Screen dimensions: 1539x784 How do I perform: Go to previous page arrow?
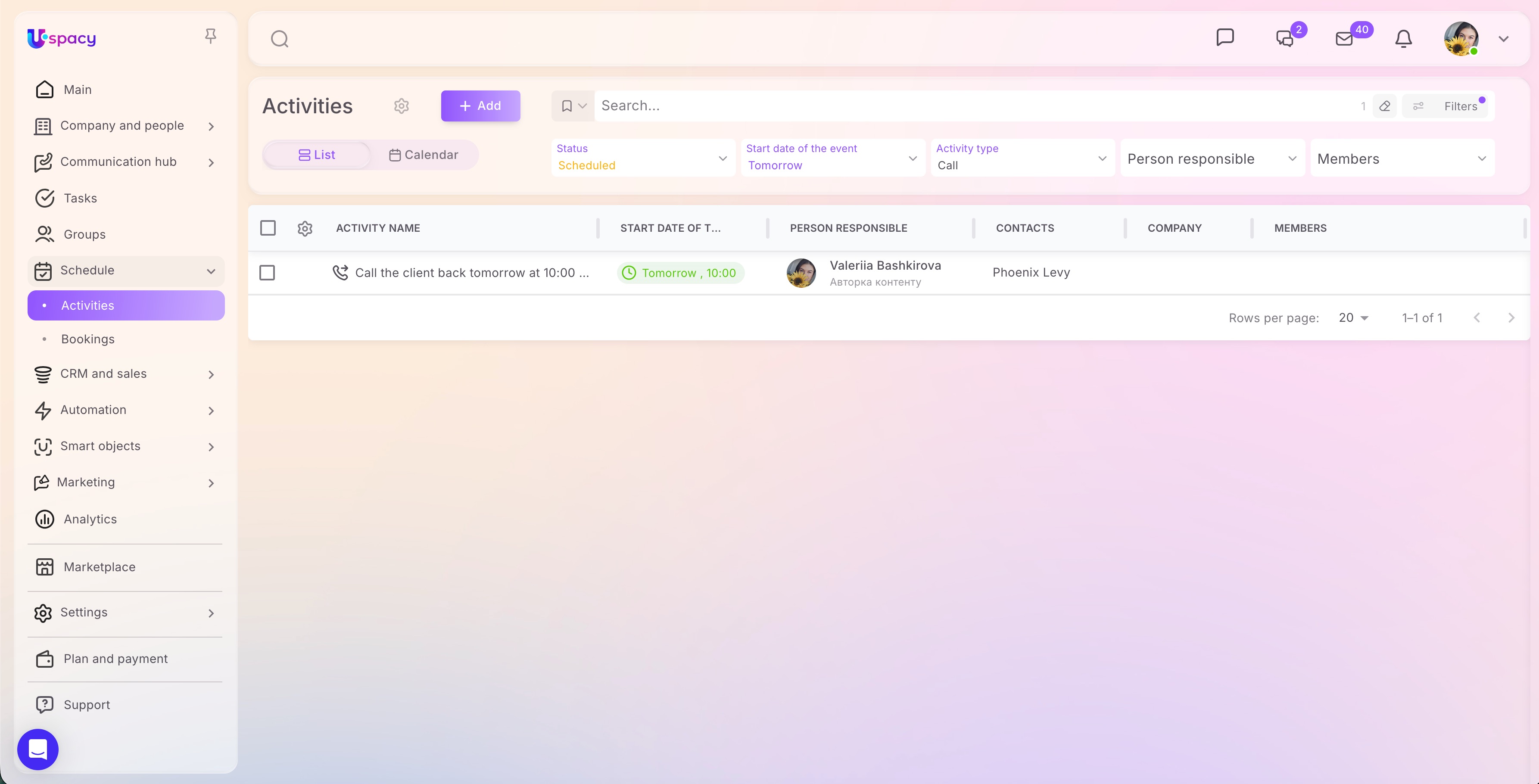tap(1477, 317)
